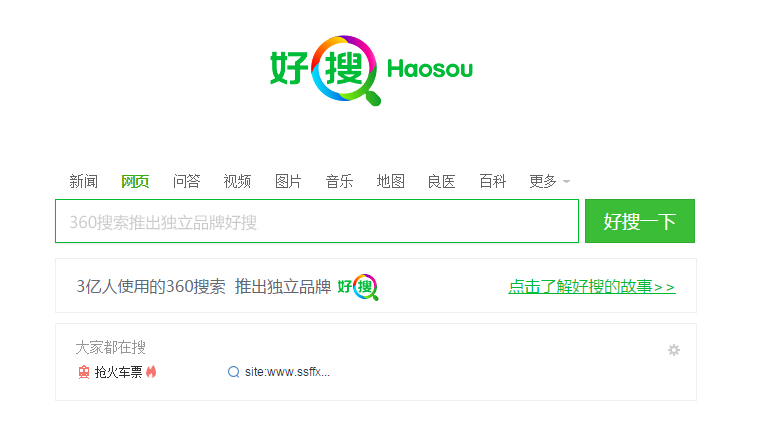Go to the 图片 tab
This screenshot has height=426, width=757.
[x=288, y=182]
